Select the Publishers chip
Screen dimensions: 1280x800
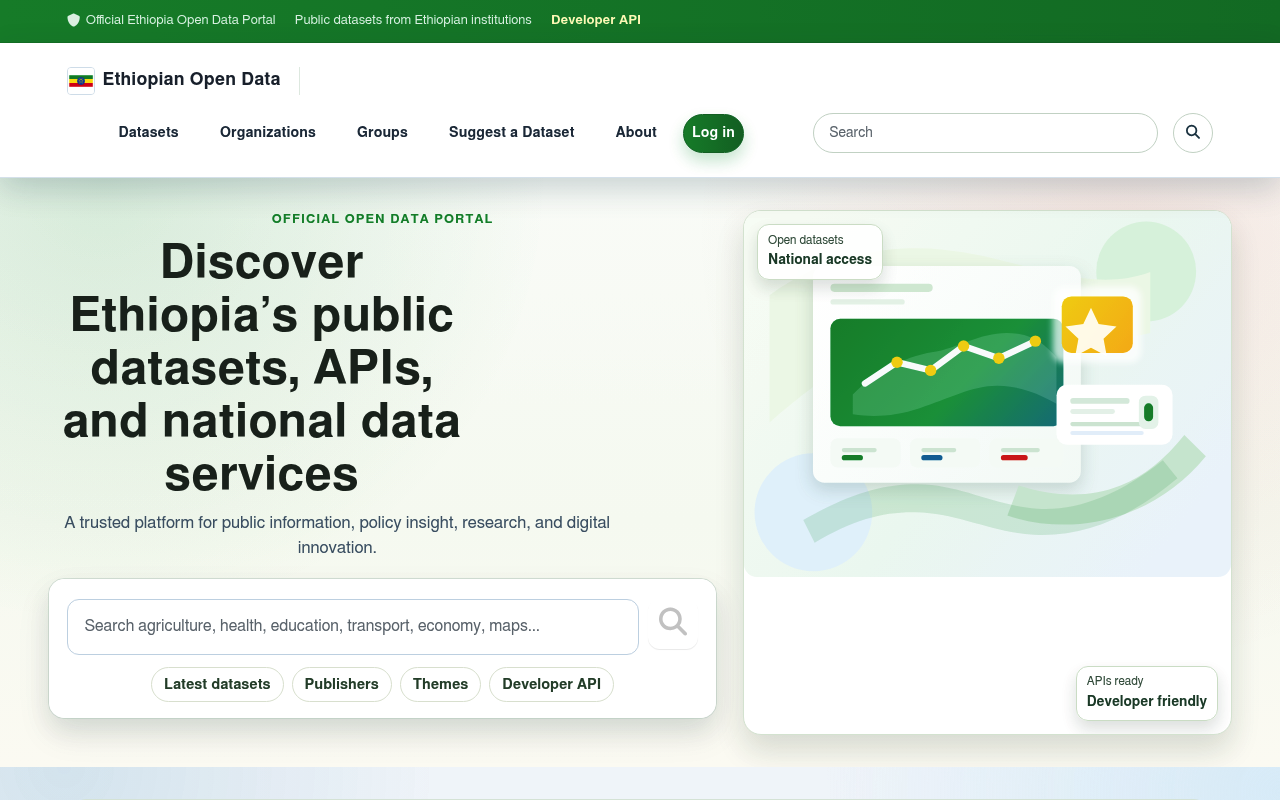tap(342, 684)
